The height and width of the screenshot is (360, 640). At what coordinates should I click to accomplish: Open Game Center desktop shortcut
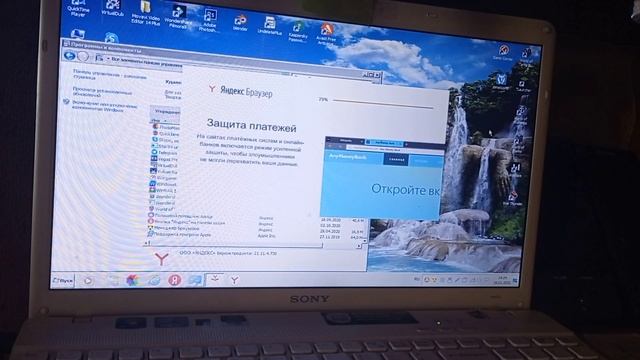503,53
